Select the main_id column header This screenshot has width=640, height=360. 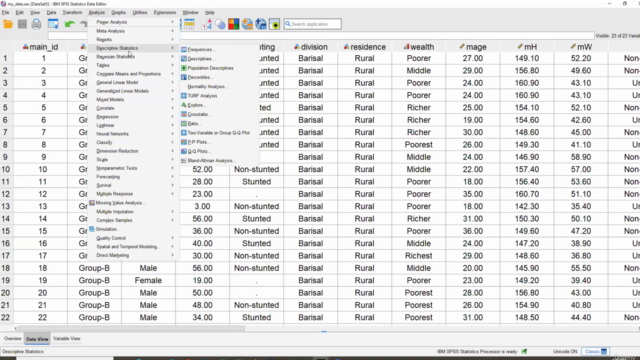40,47
